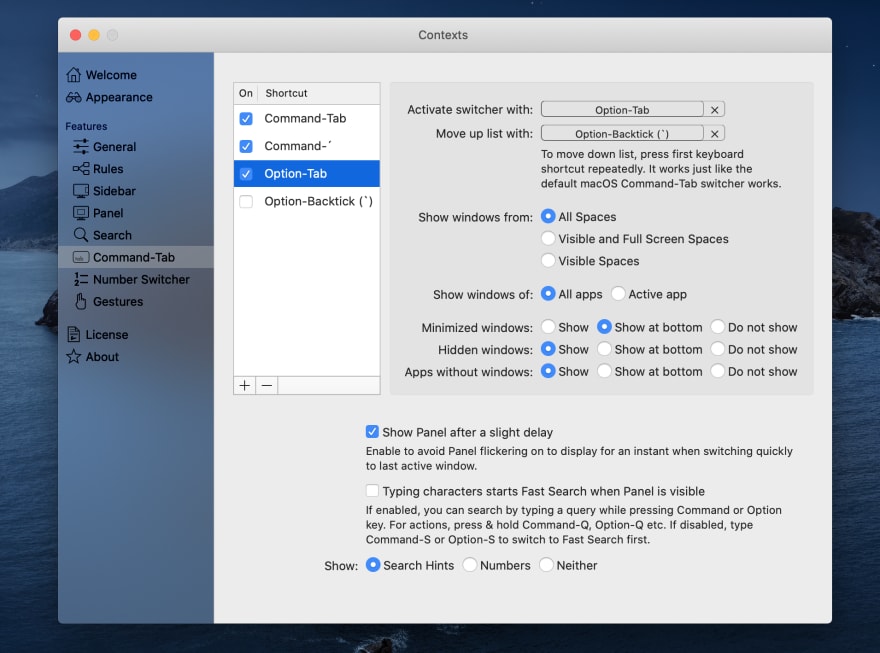Select Numbers for the Show option

tap(470, 564)
